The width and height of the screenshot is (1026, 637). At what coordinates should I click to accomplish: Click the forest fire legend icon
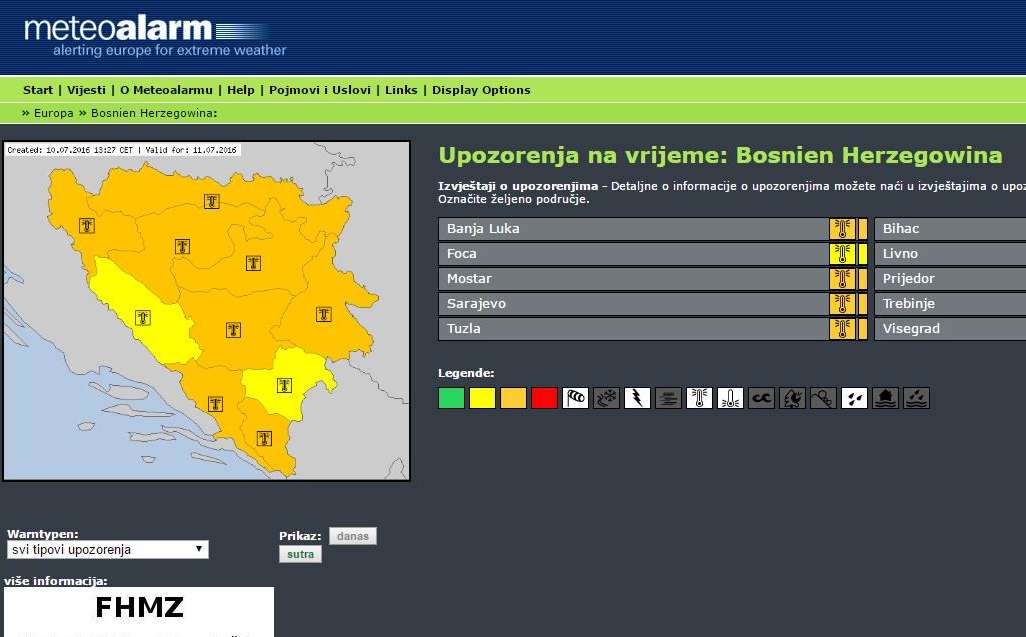click(x=792, y=398)
